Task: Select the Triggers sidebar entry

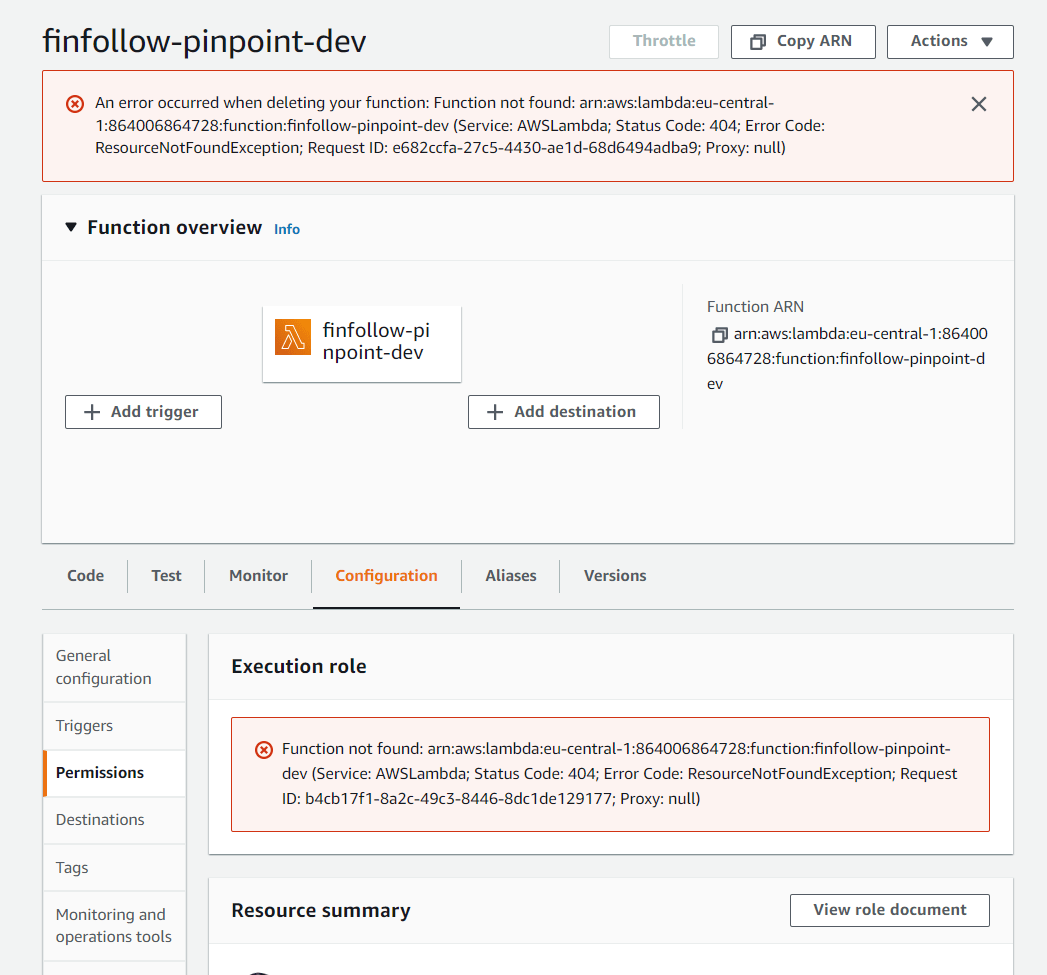Action: (84, 725)
